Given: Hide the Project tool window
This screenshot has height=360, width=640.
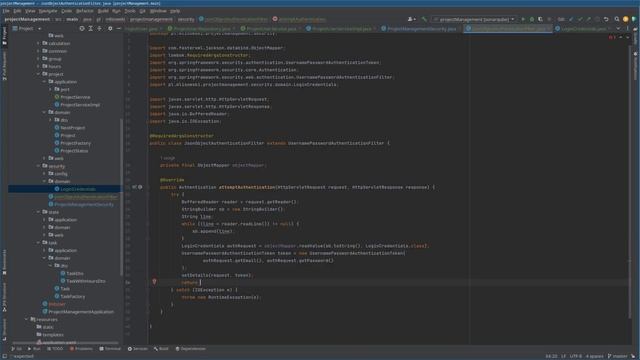Looking at the screenshot, I should tap(118, 29).
